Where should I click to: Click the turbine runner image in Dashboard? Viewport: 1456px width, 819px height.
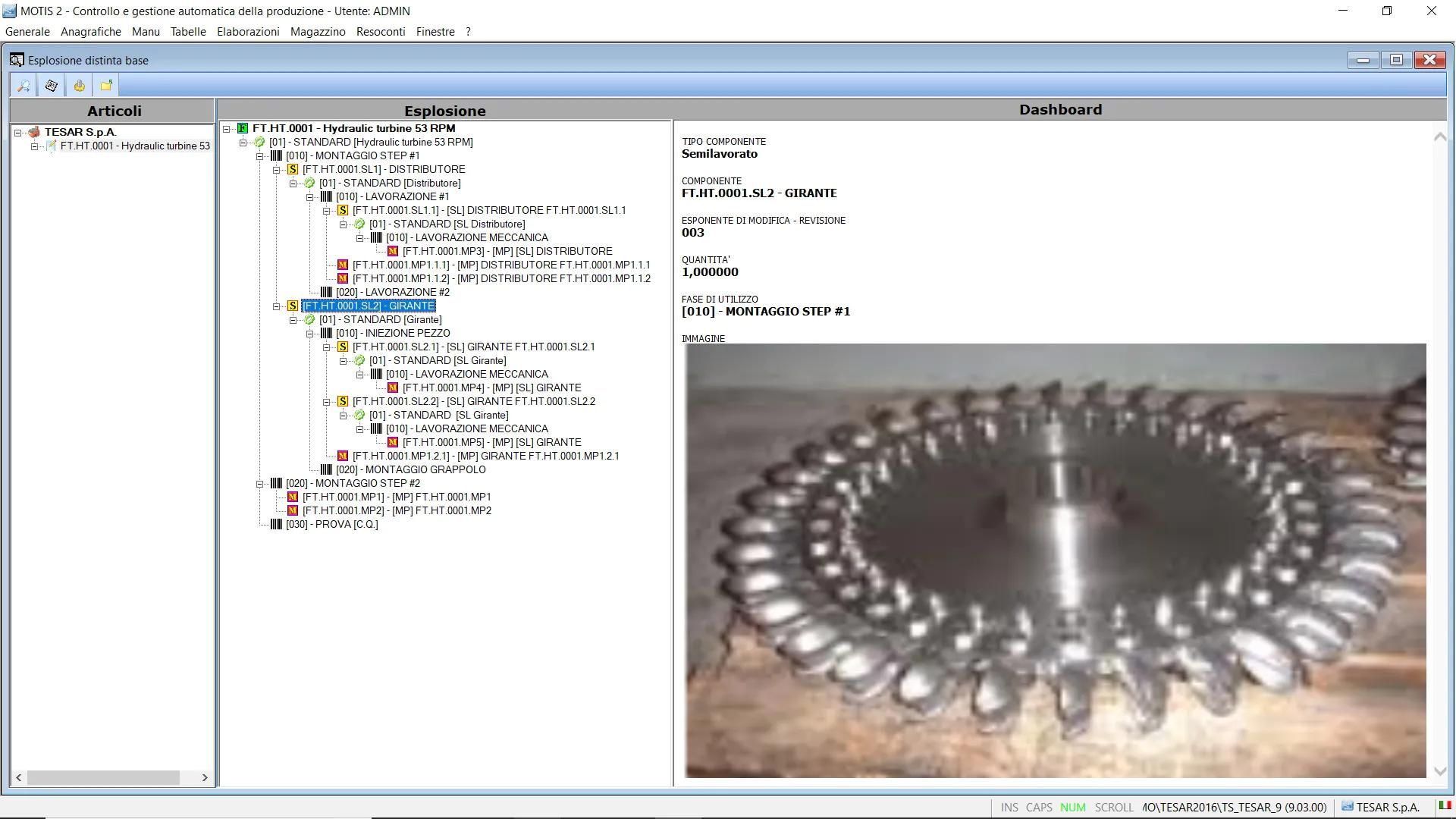tap(1056, 560)
